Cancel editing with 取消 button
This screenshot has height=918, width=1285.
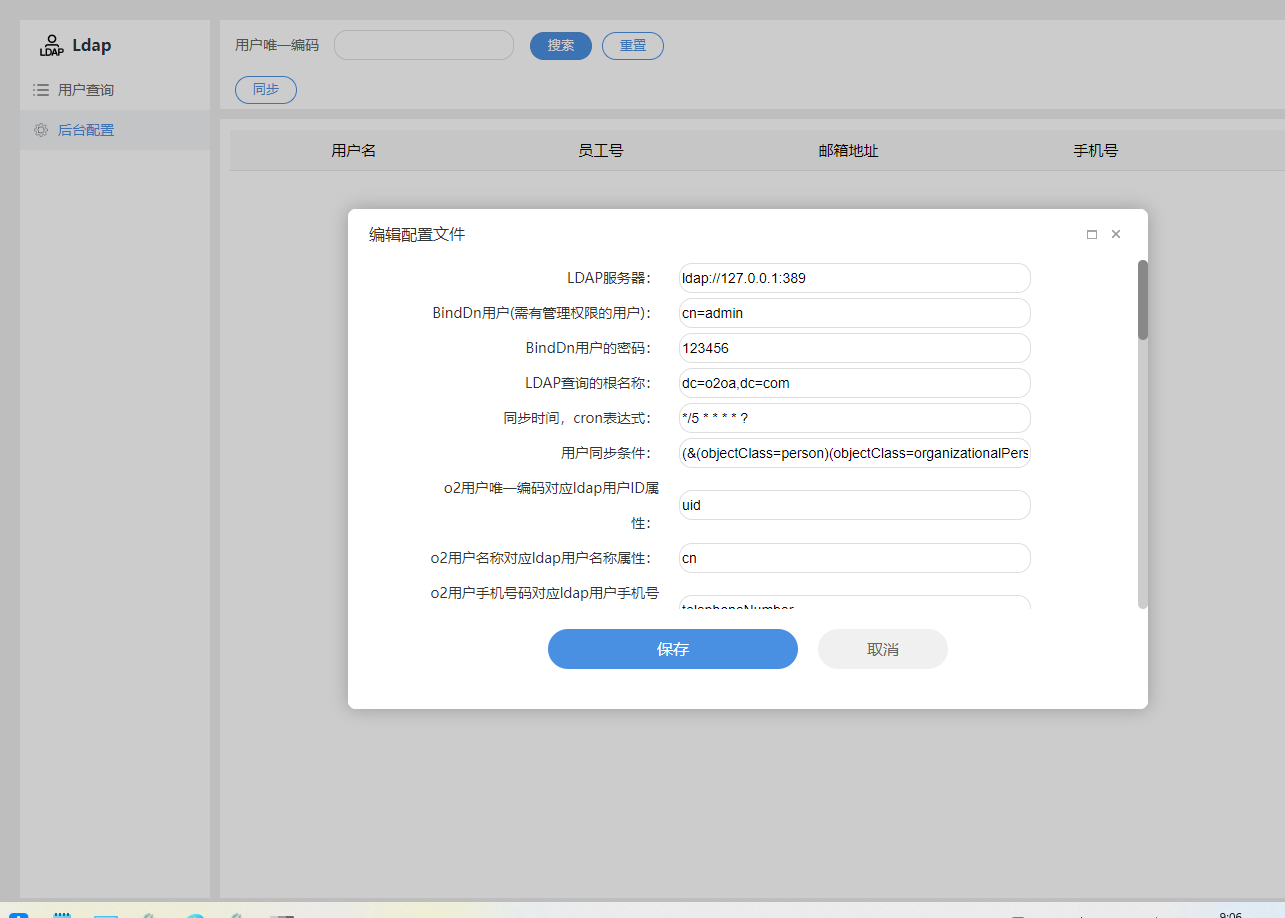(882, 649)
